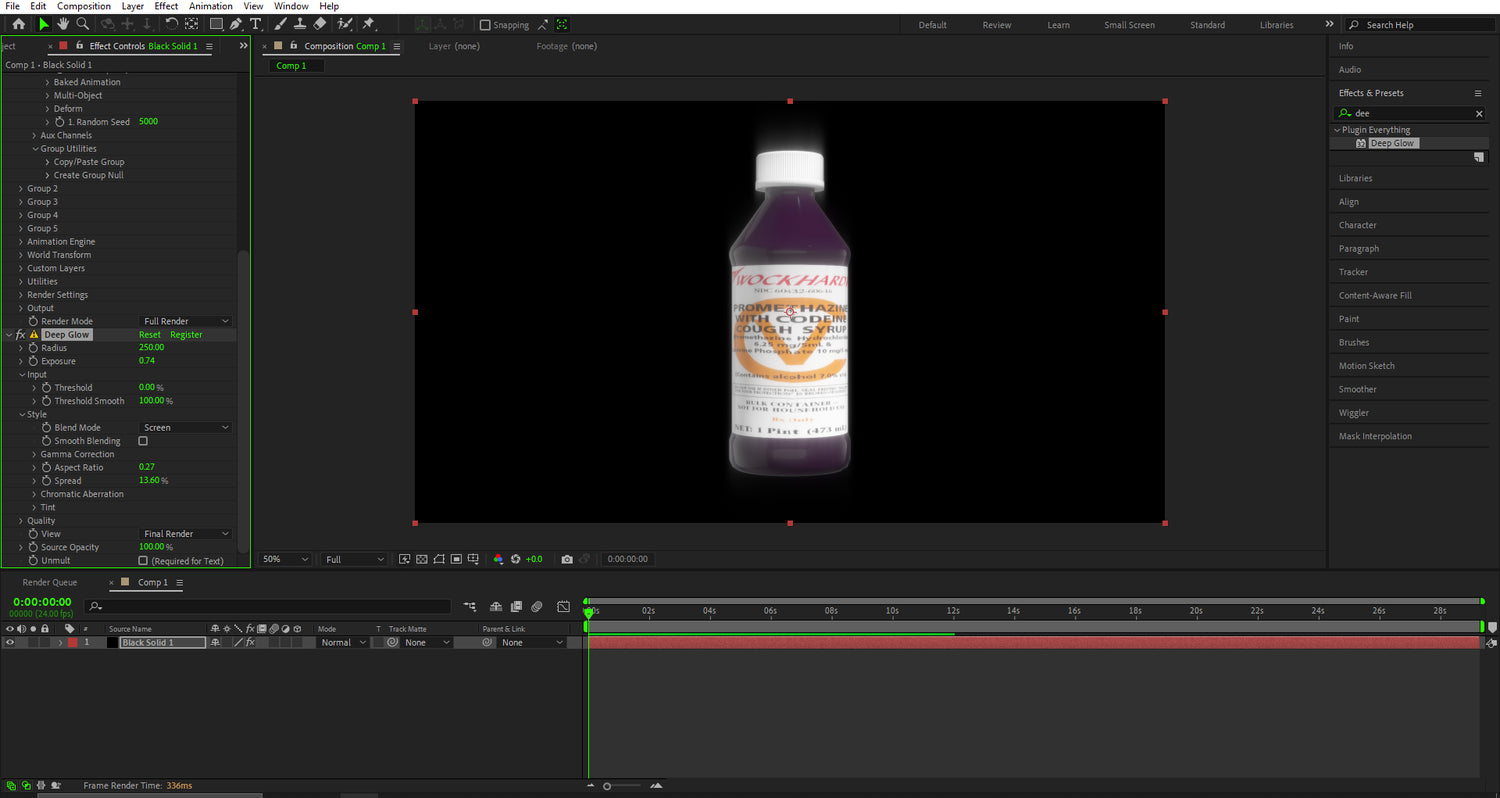Enable the Snapping checkbox
The height and width of the screenshot is (798, 1500).
pyautogui.click(x=485, y=25)
